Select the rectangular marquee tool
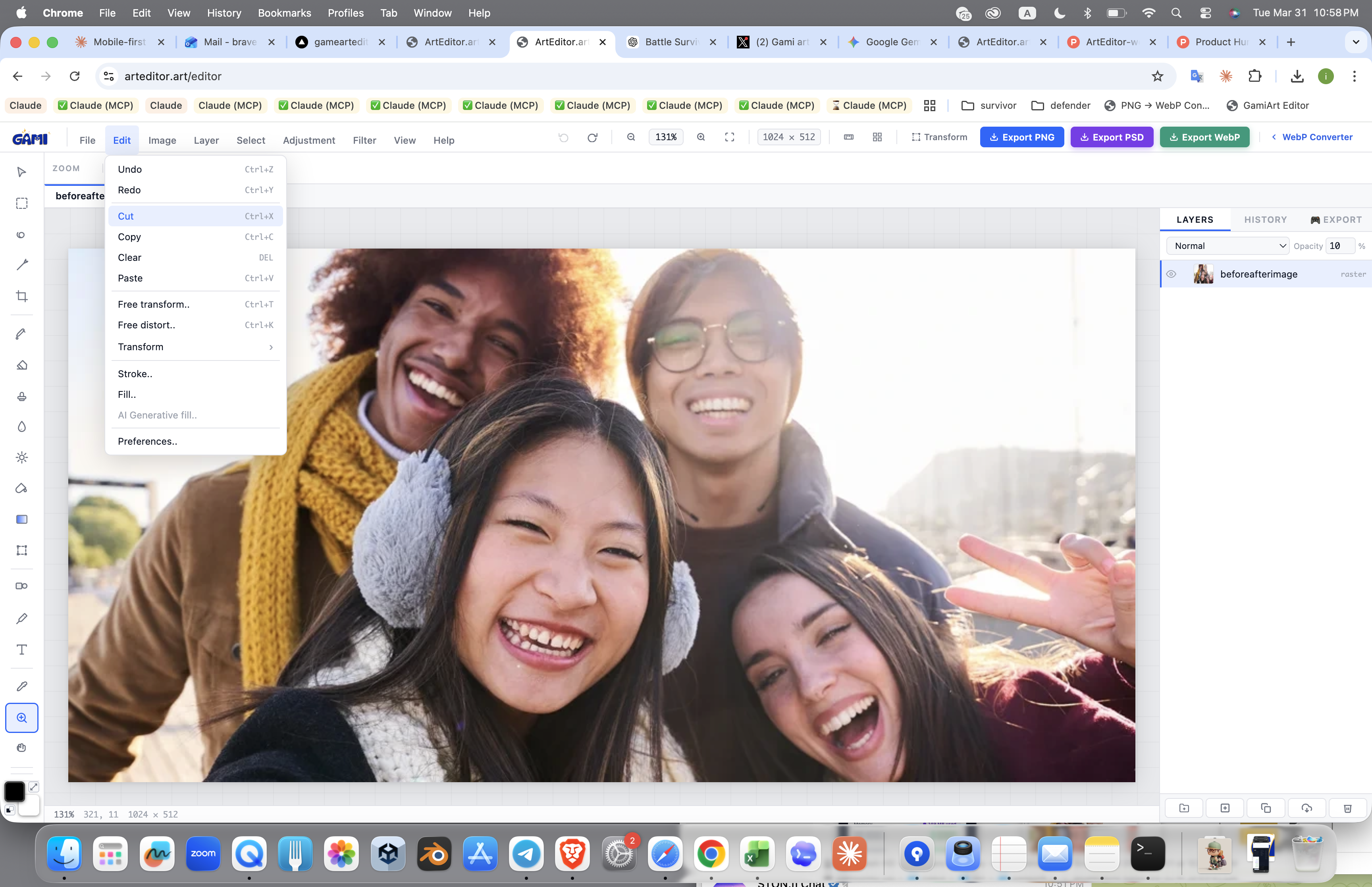This screenshot has width=1372, height=887. pyautogui.click(x=21, y=203)
